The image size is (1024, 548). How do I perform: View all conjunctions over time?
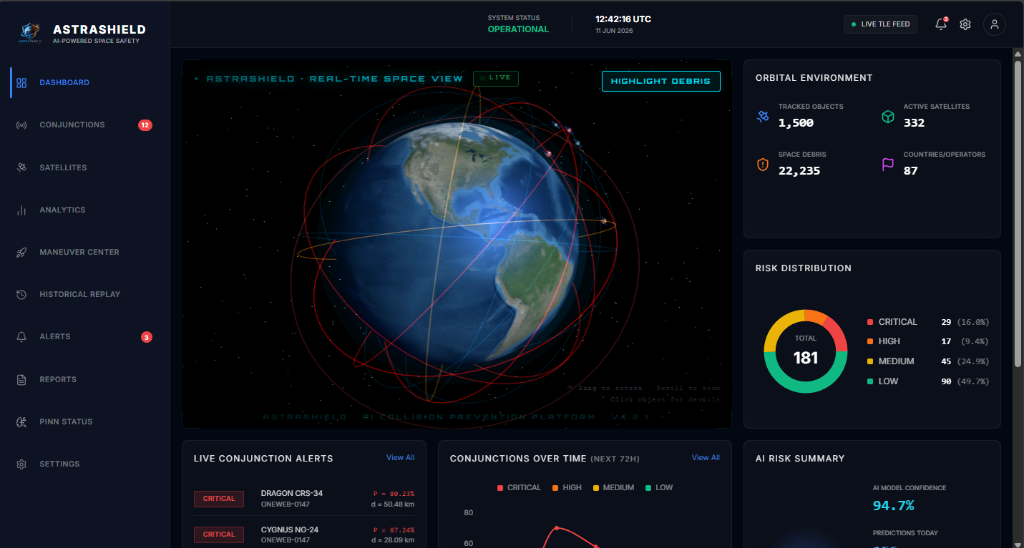(705, 457)
